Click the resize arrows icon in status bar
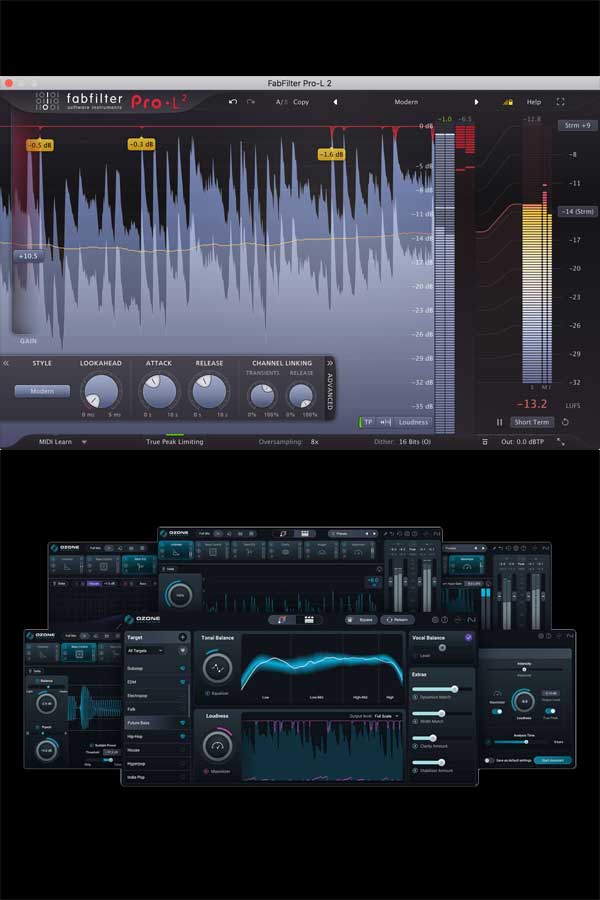This screenshot has height=900, width=600. coord(561,442)
